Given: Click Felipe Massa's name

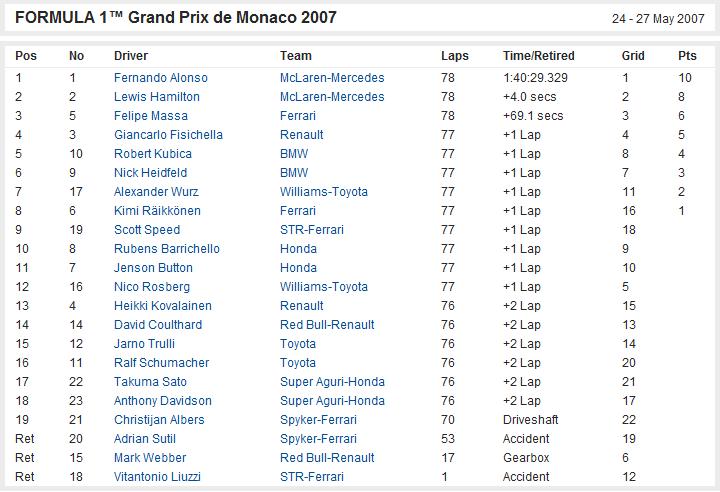Looking at the screenshot, I should click(151, 116).
